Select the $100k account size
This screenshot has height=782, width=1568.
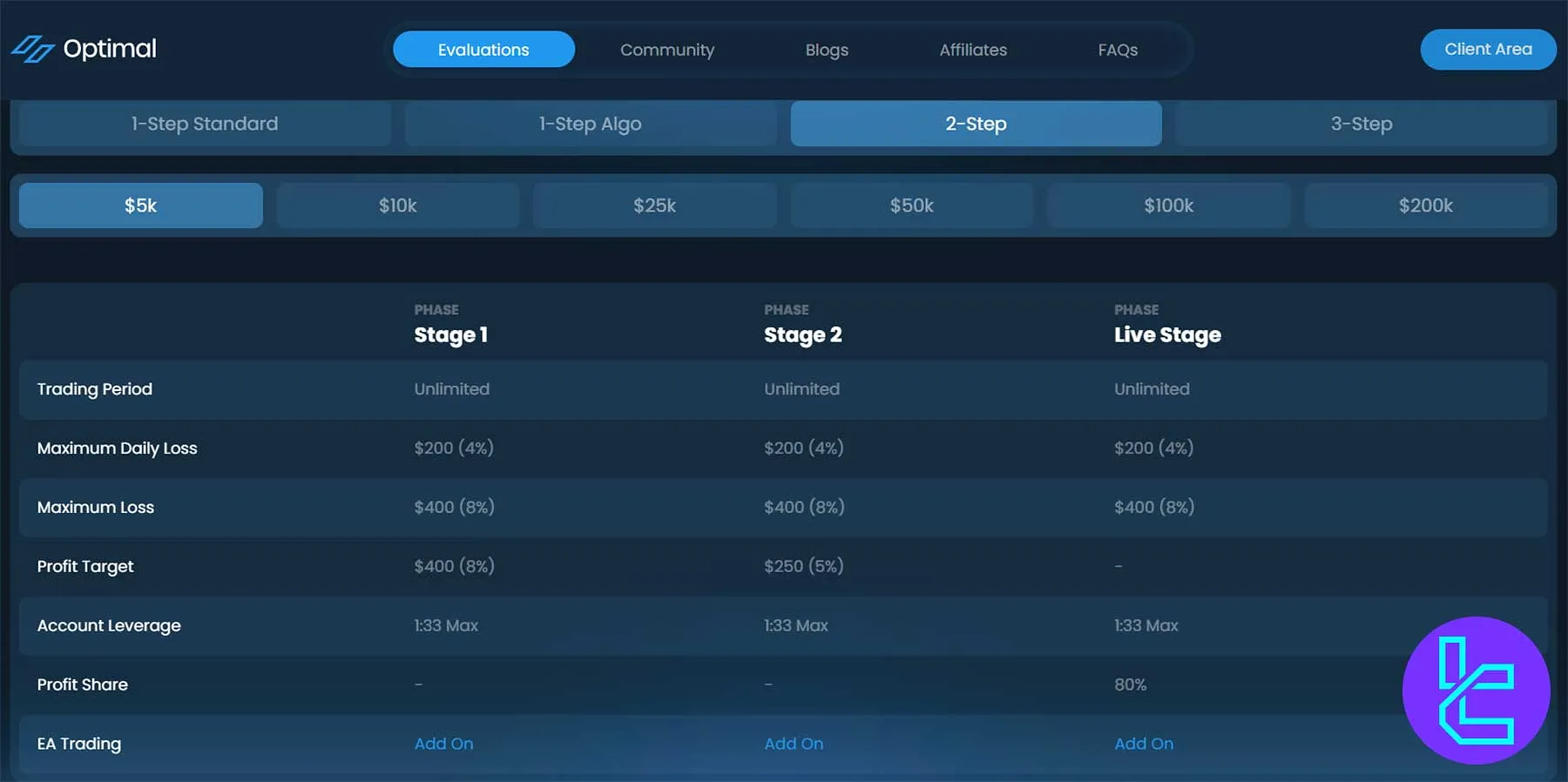pyautogui.click(x=1168, y=206)
